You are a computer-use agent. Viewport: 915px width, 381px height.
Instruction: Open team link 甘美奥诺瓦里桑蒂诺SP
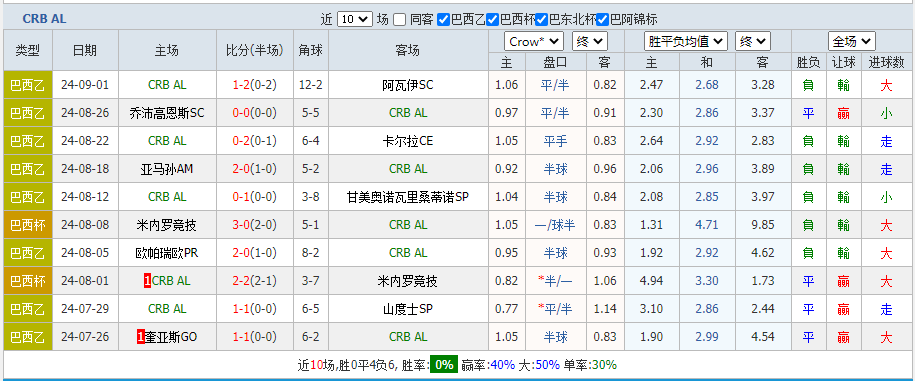point(408,197)
